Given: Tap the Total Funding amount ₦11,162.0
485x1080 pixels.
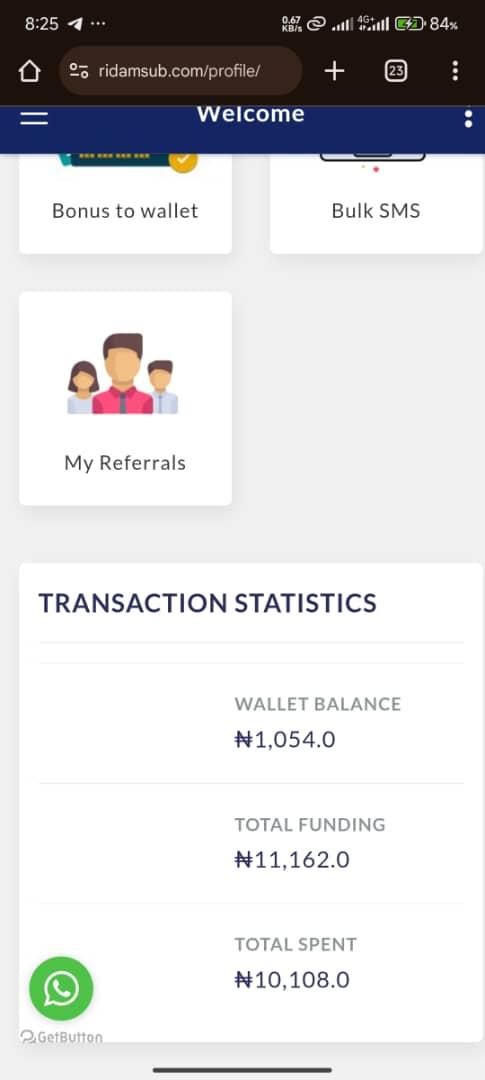Looking at the screenshot, I should point(292,860).
